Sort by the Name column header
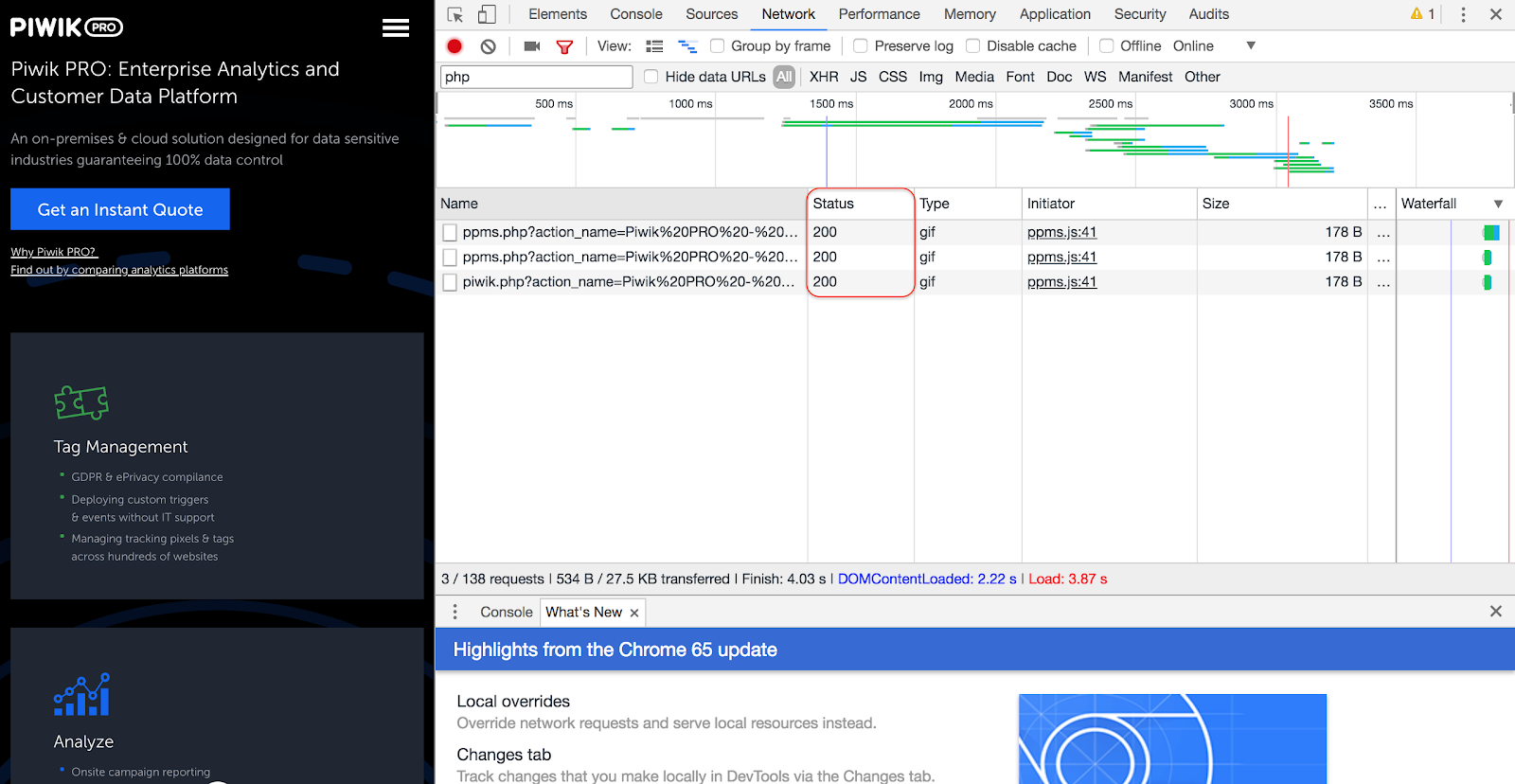 click(x=623, y=204)
